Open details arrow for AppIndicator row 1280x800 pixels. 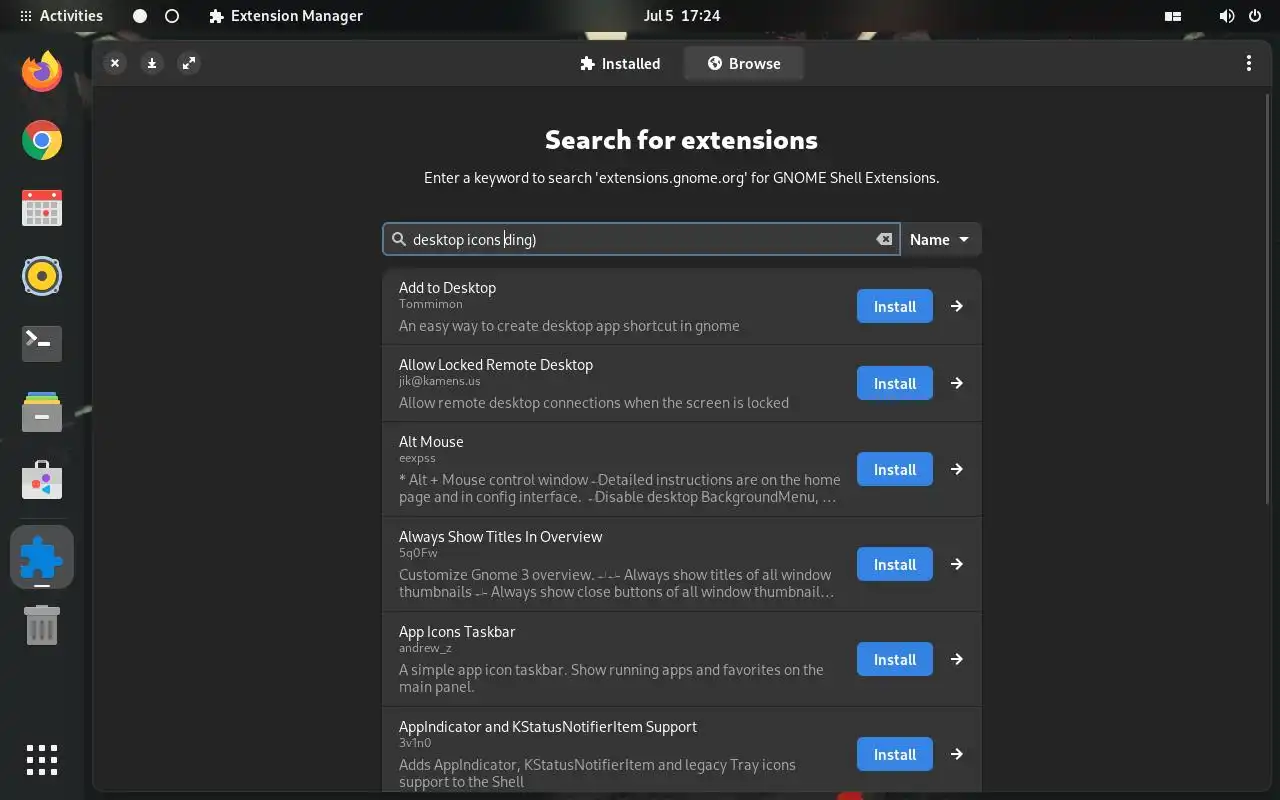957,754
